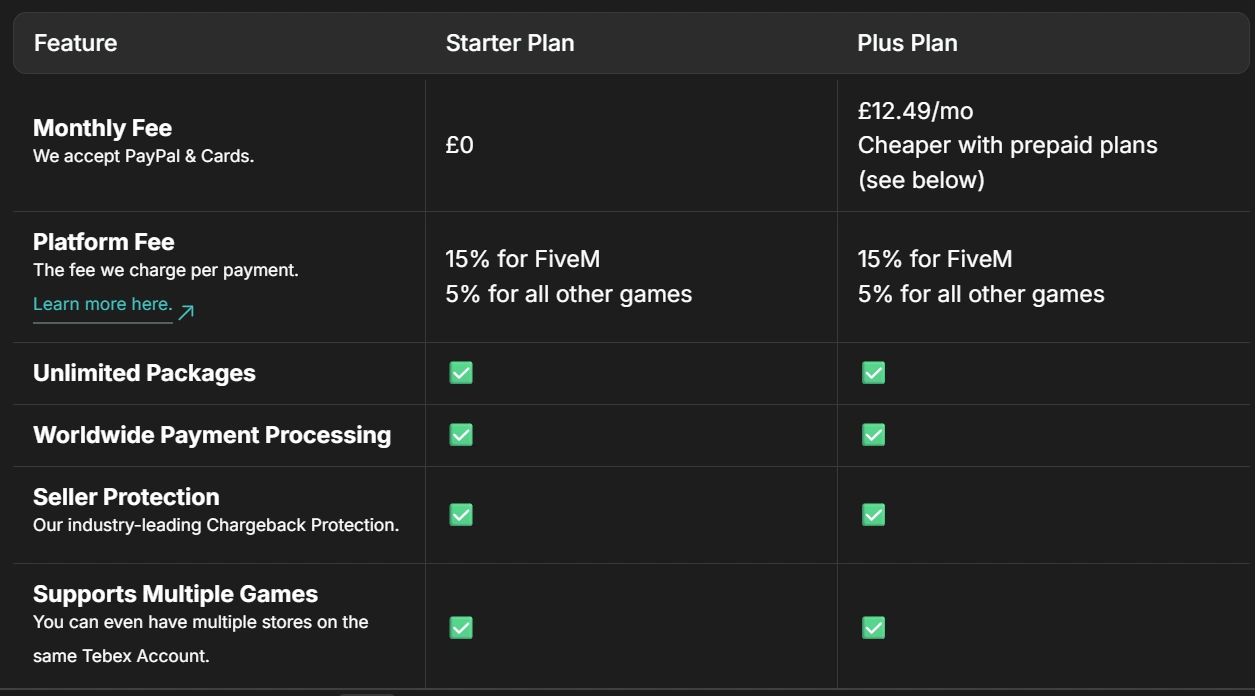1255x696 pixels.
Task: Click Starter Plan Worldwide Payment Processing checkmark
Action: [x=461, y=435]
